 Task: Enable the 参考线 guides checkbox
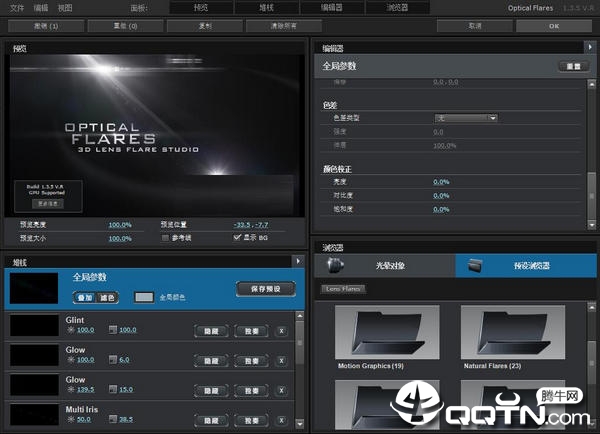coord(165,238)
